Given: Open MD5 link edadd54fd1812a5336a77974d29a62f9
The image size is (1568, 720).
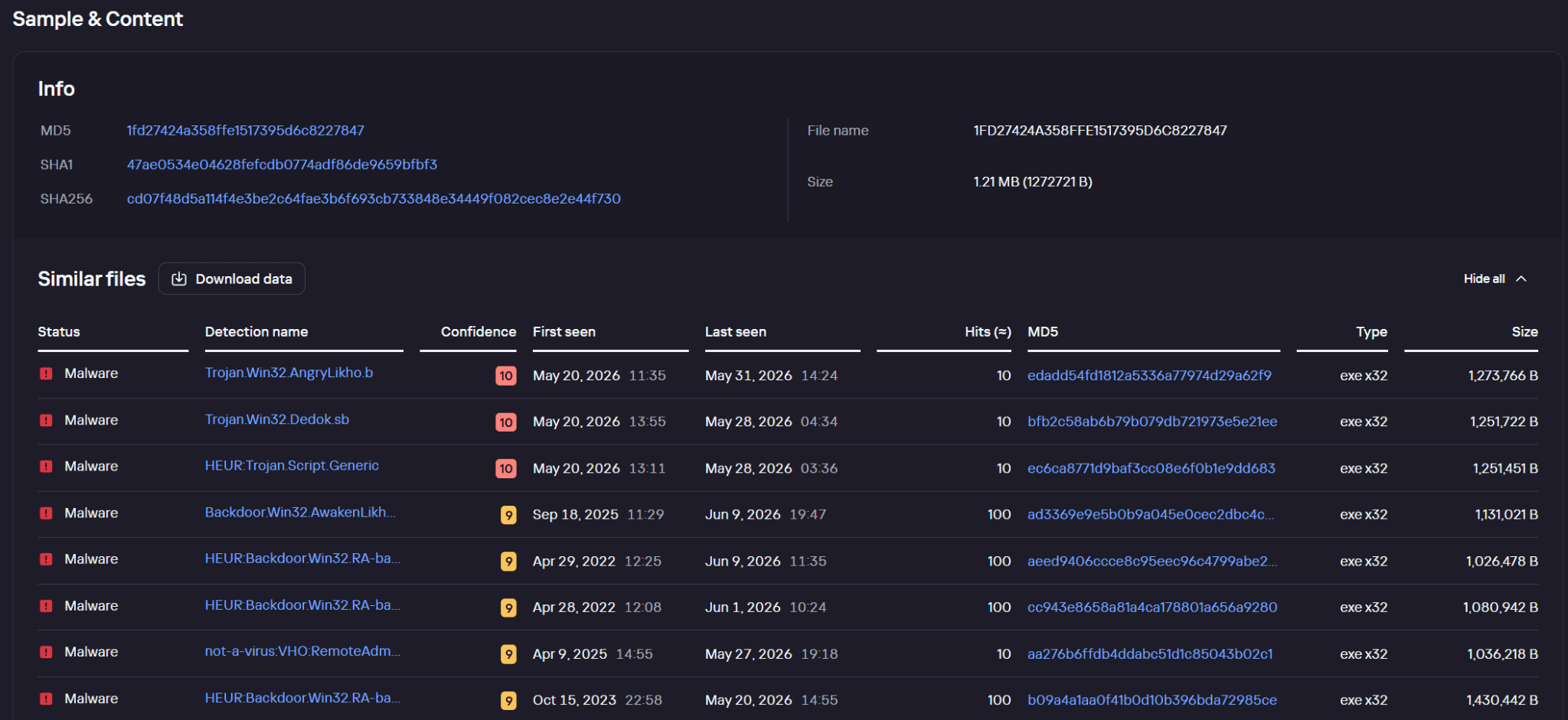Looking at the screenshot, I should 1149,376.
